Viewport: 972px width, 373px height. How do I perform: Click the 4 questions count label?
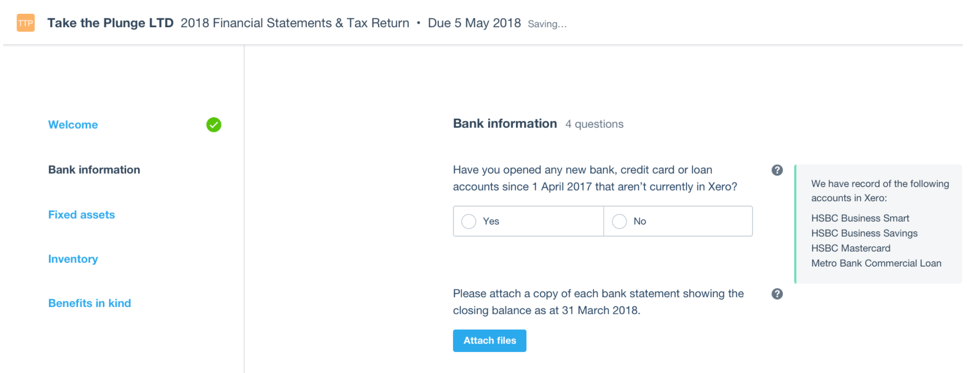pyautogui.click(x=594, y=125)
